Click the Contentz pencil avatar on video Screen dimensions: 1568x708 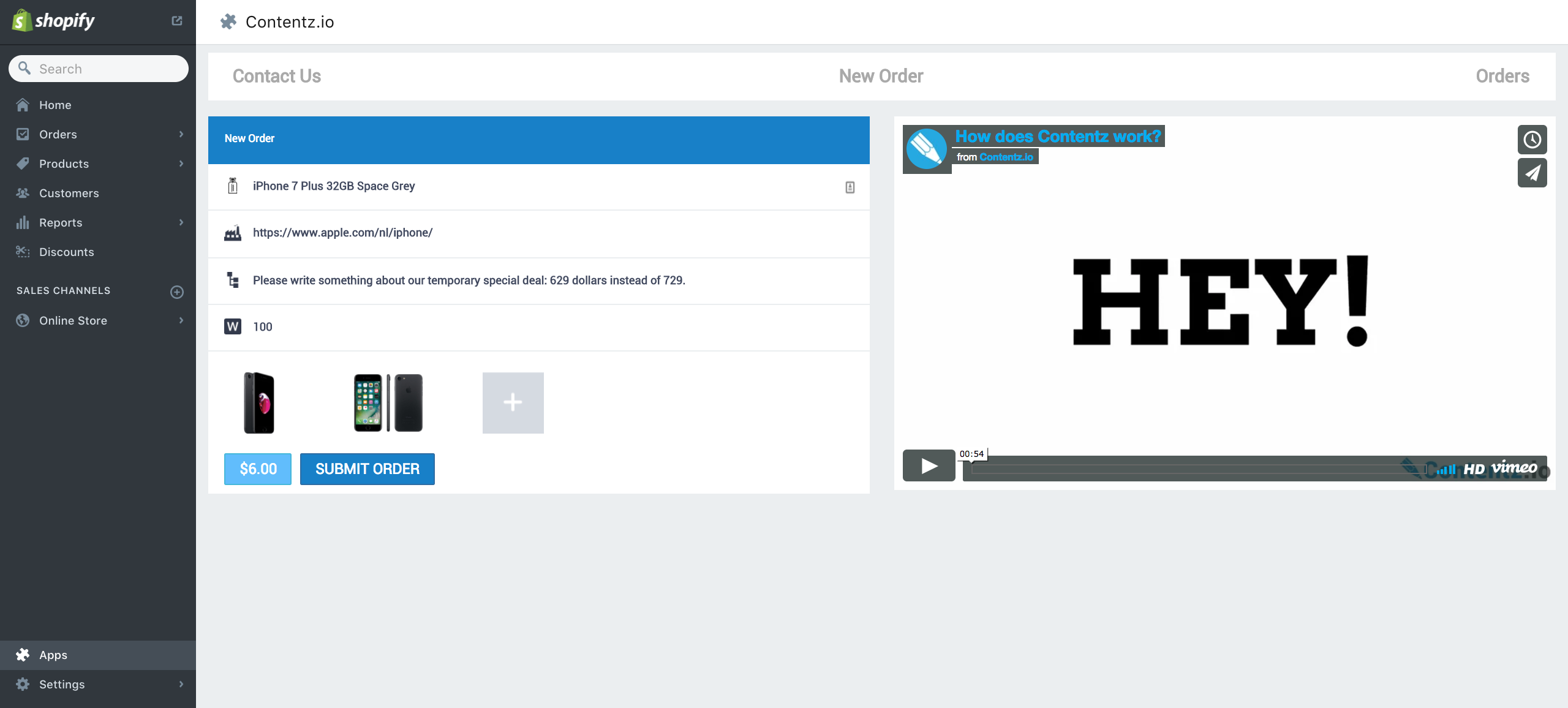tap(927, 149)
